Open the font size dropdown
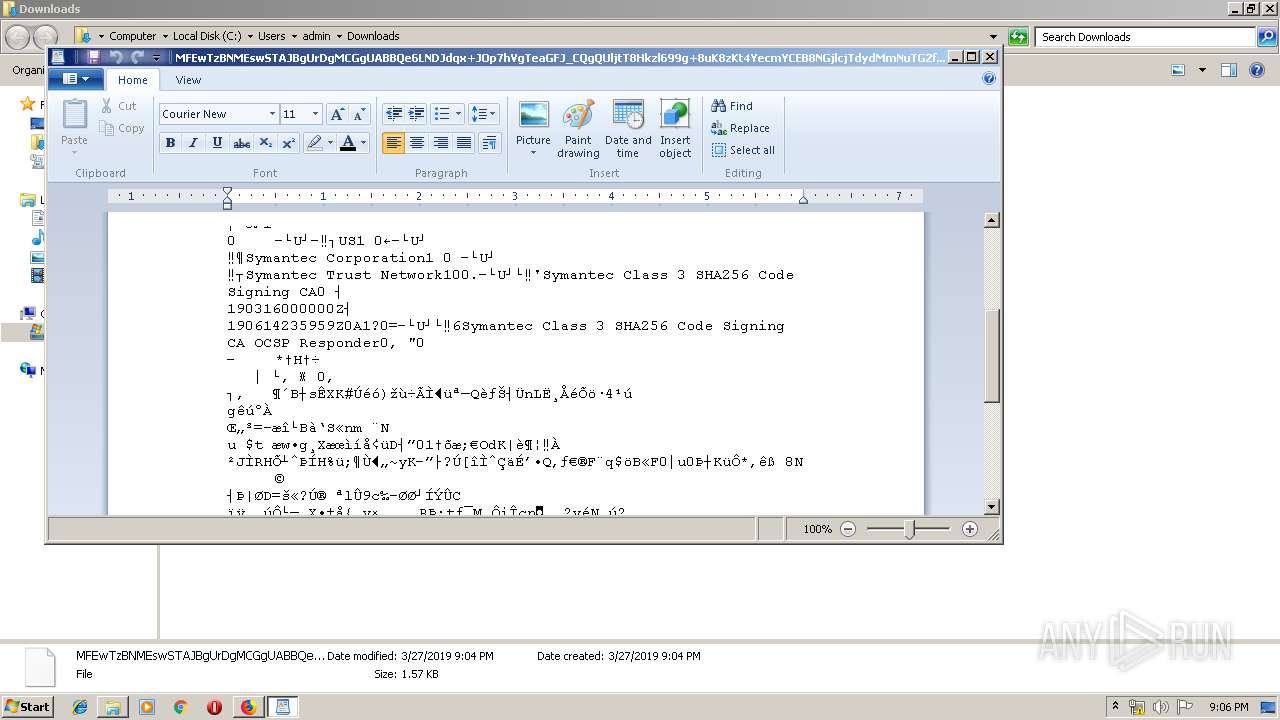This screenshot has height=720, width=1280. click(x=315, y=114)
